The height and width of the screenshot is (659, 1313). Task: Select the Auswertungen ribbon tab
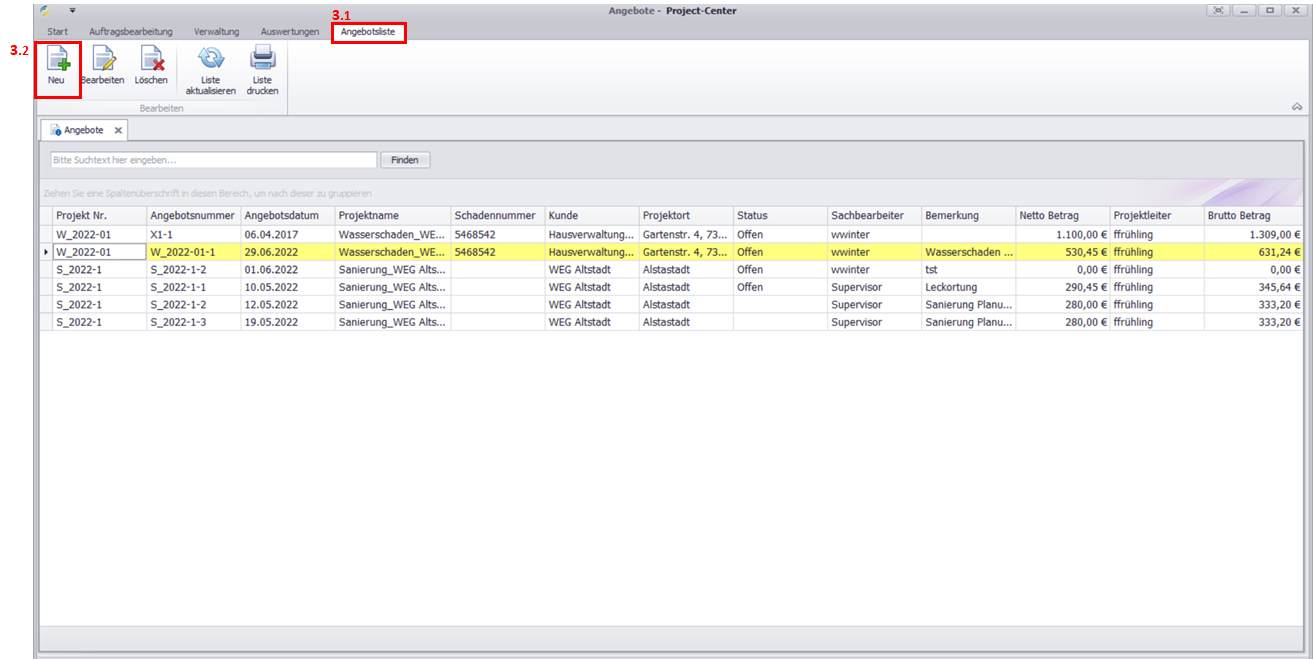(290, 32)
